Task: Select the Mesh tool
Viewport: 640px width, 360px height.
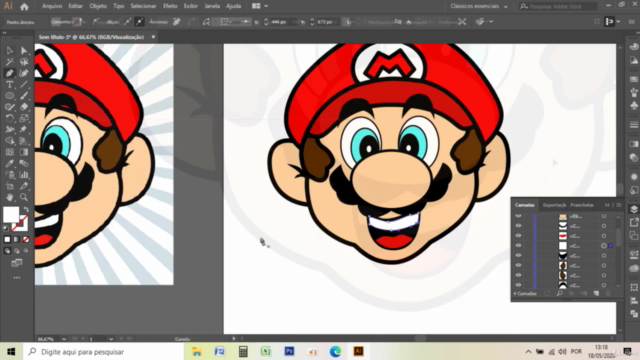Action: tap(9, 152)
